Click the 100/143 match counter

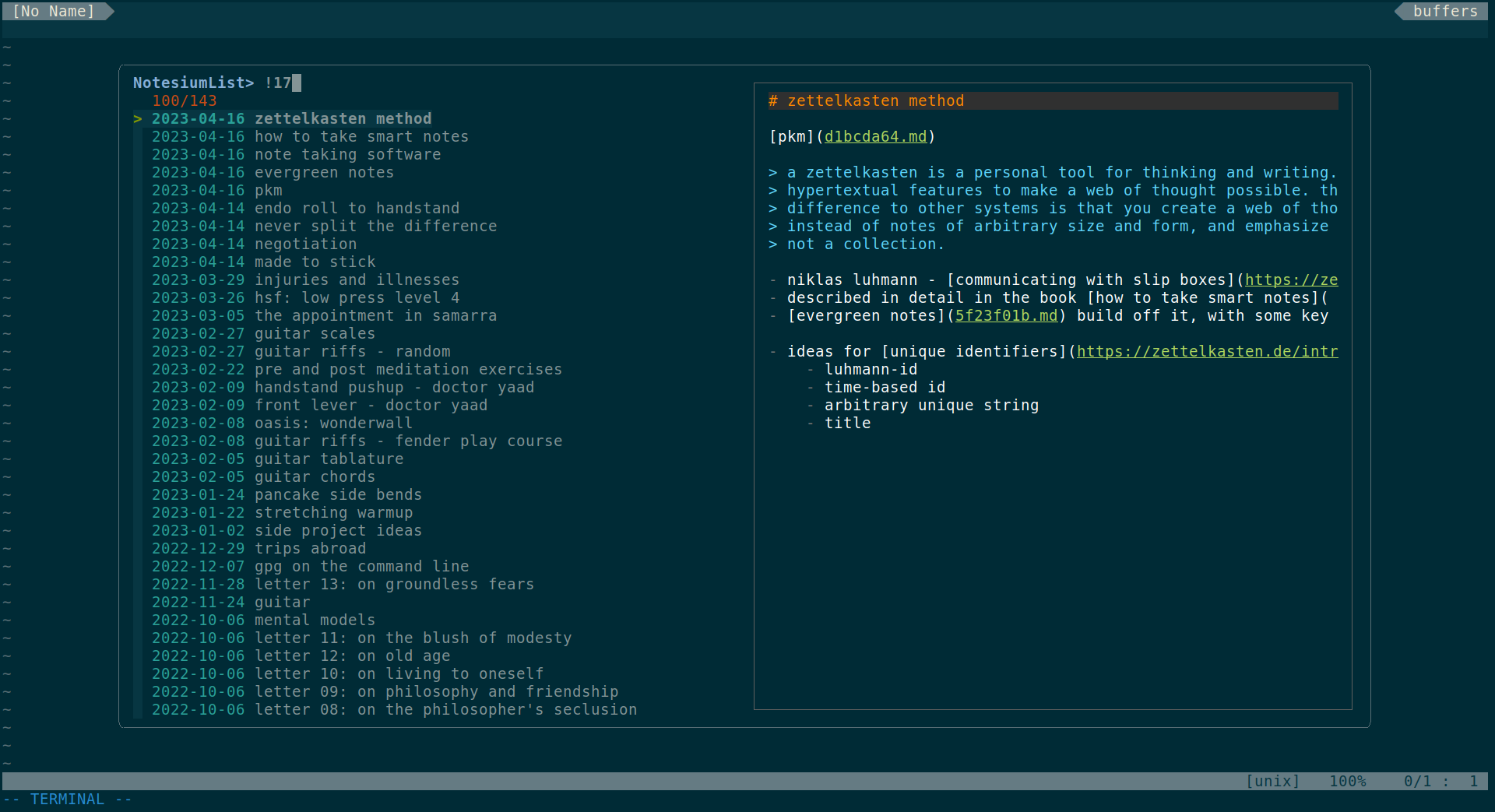[185, 100]
